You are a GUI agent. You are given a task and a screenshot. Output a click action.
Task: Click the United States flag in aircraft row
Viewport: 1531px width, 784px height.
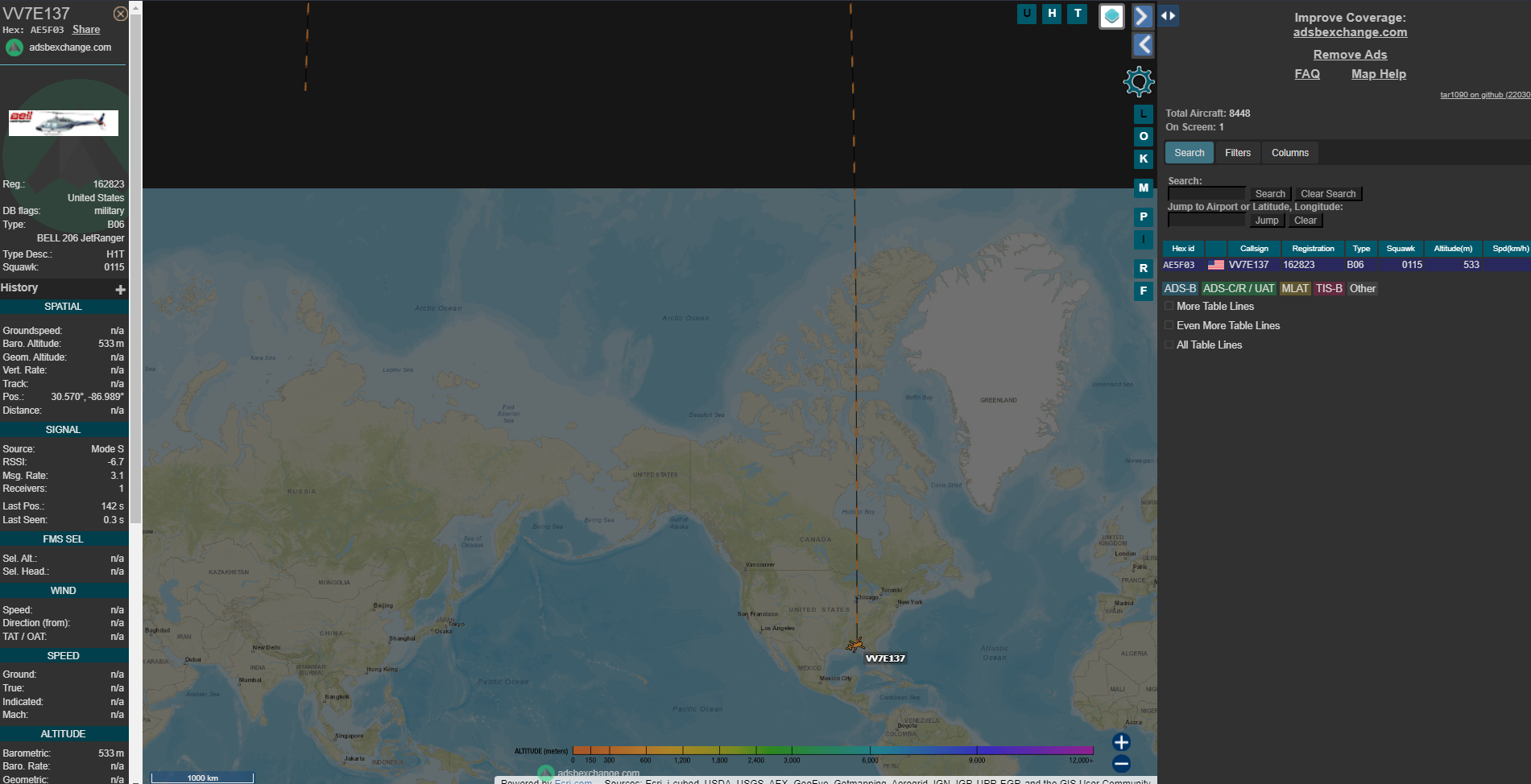pyautogui.click(x=1216, y=265)
